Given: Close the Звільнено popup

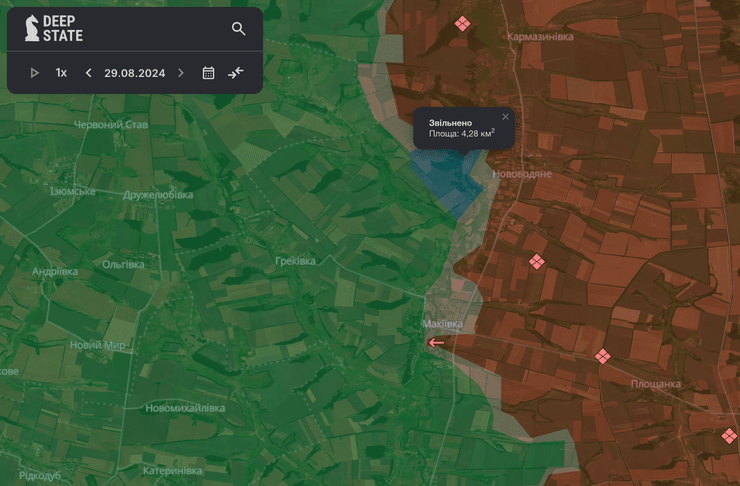Looking at the screenshot, I should [505, 117].
